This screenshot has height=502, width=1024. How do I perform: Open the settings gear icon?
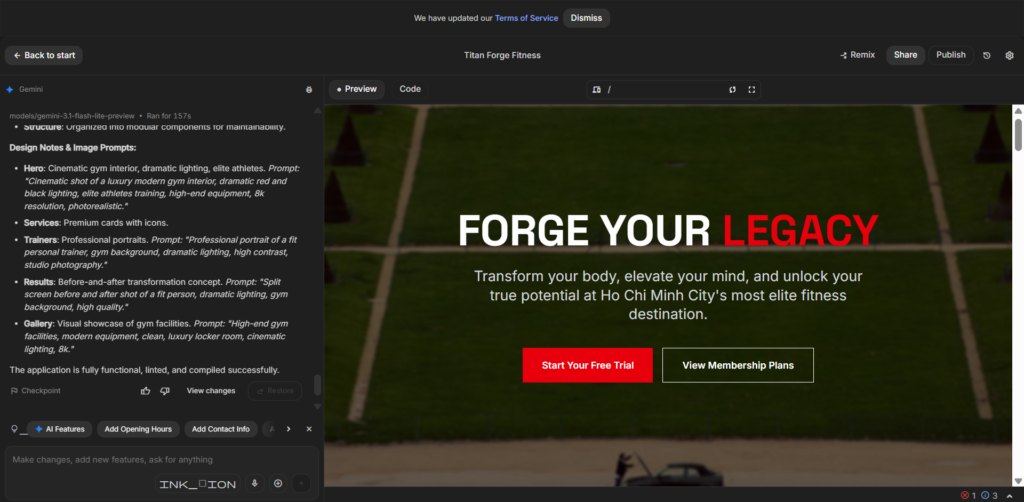click(1009, 56)
